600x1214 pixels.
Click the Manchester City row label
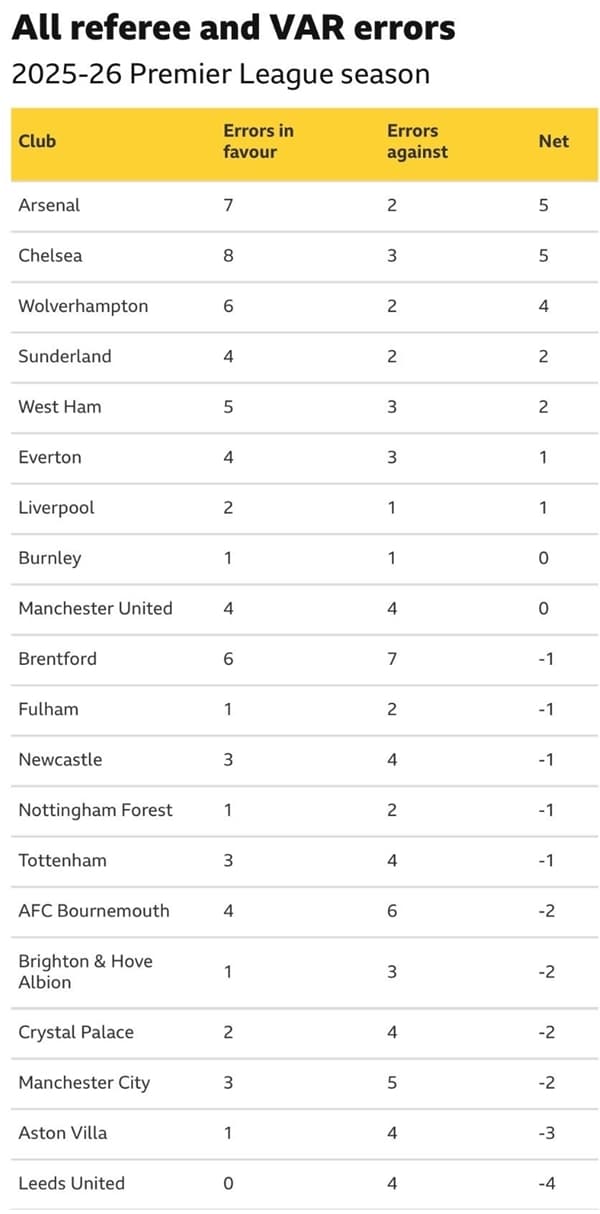[x=84, y=1082]
